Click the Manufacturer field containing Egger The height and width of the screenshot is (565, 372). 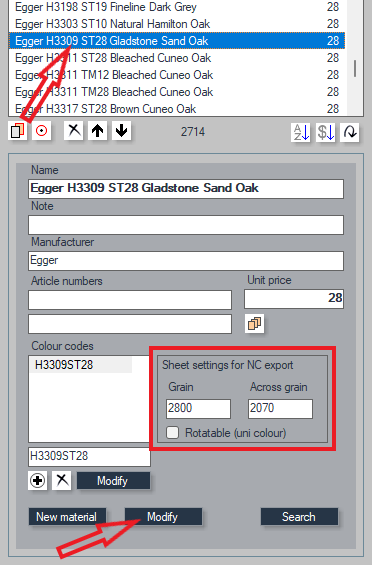point(186,261)
